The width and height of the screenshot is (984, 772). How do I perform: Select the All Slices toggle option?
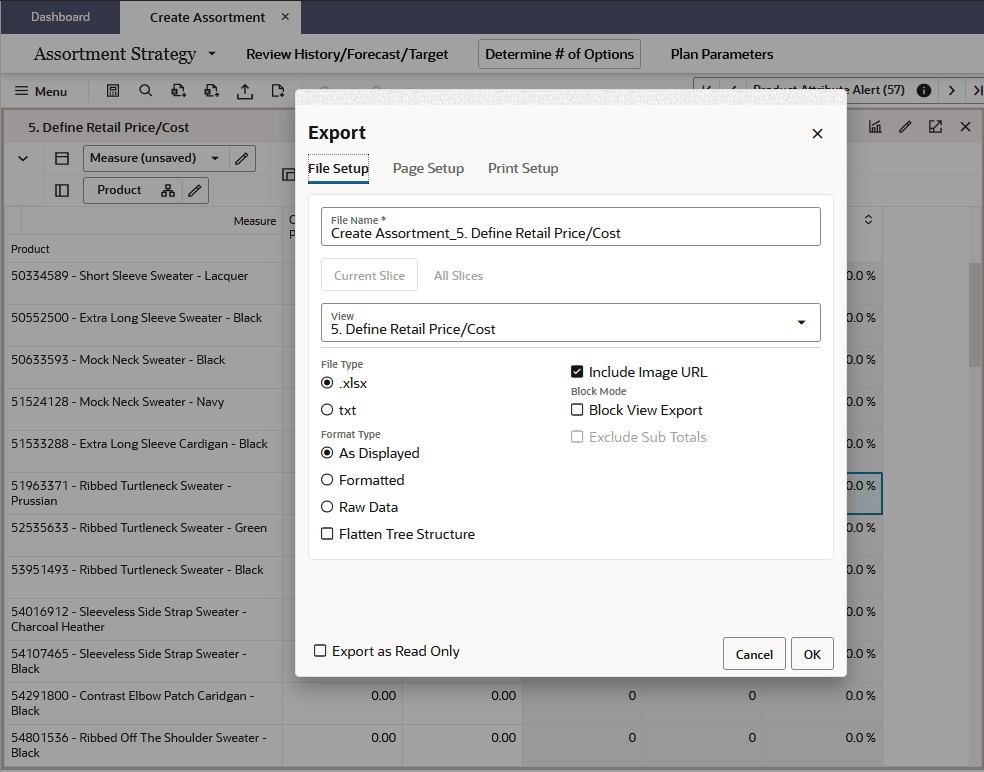pos(458,275)
